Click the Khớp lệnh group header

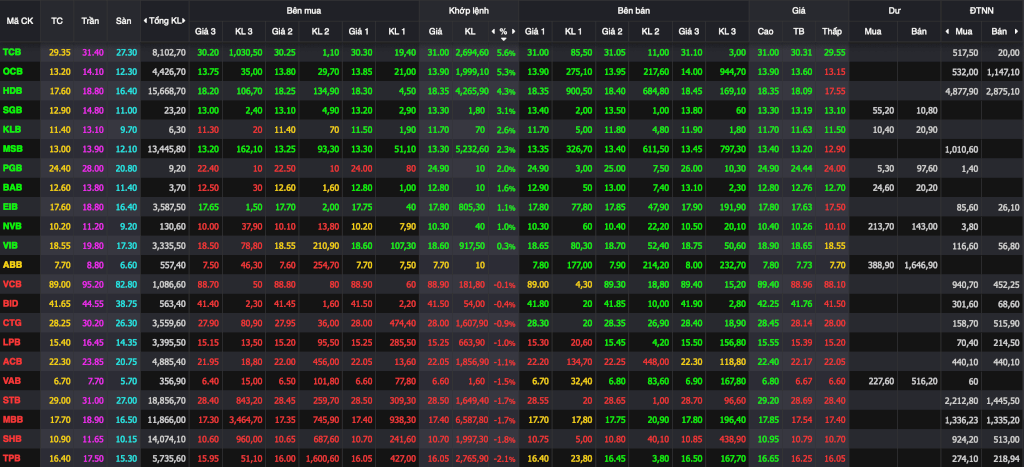(x=469, y=11)
